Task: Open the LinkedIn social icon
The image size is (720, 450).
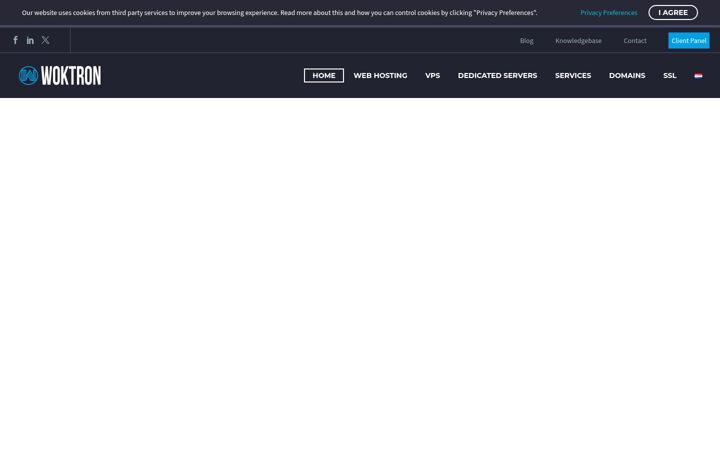Action: [x=30, y=40]
